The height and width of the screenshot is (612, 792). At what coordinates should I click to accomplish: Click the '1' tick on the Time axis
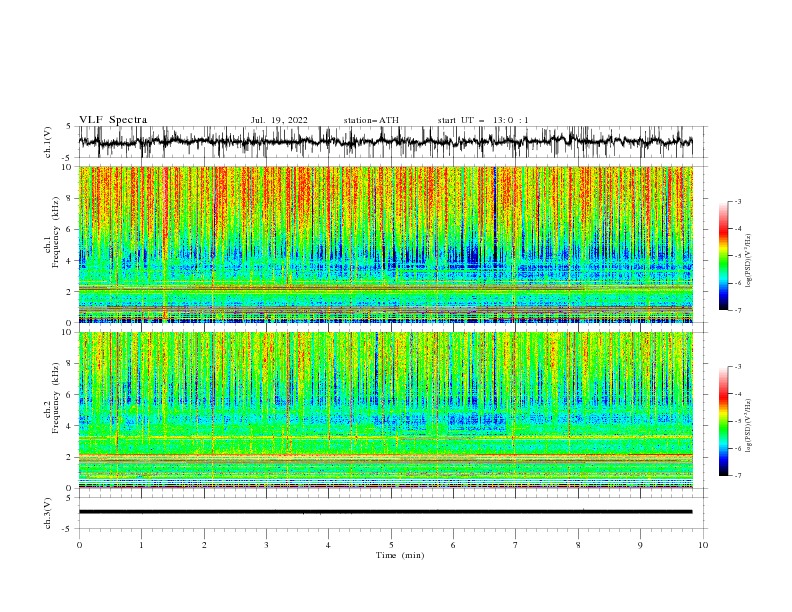pyautogui.click(x=141, y=545)
